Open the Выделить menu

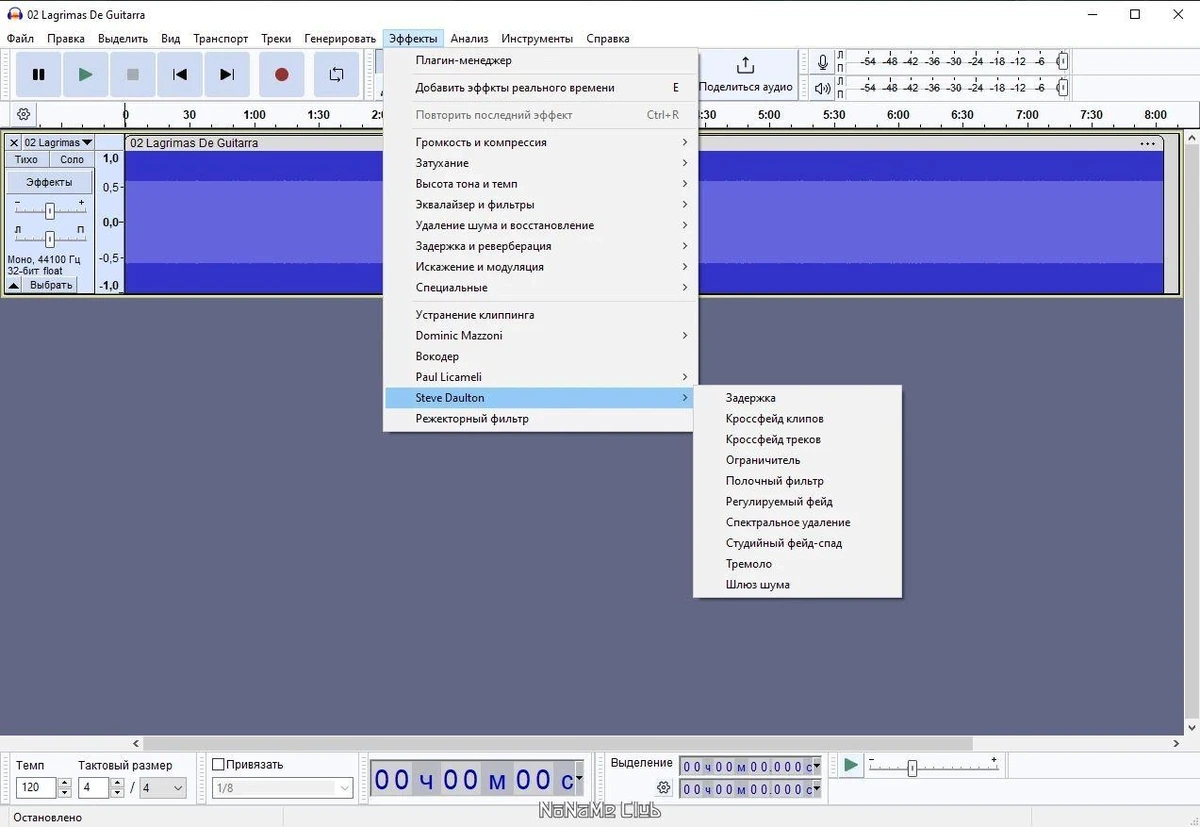[123, 39]
